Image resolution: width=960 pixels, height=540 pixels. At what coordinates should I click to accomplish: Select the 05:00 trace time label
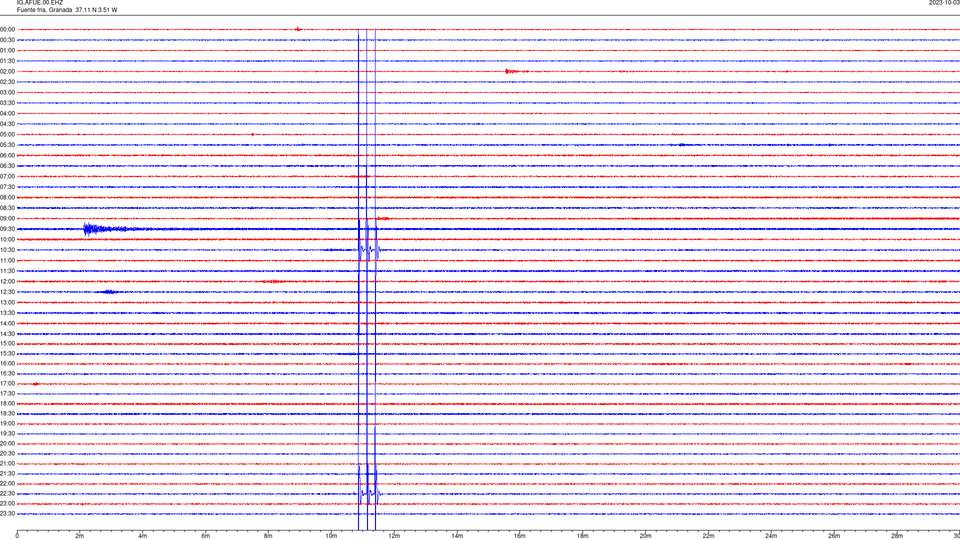(7, 135)
